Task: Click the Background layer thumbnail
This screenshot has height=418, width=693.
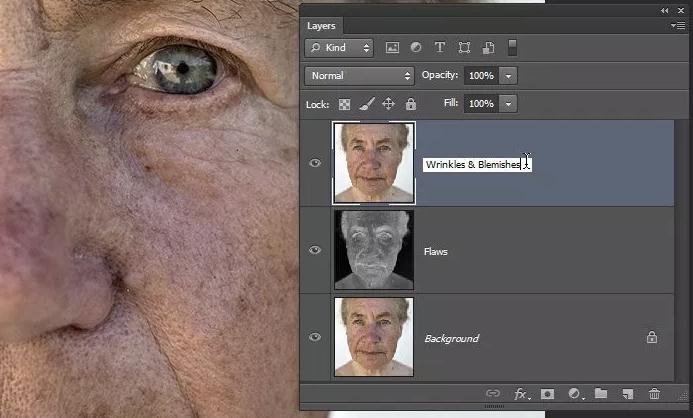Action: pos(373,338)
